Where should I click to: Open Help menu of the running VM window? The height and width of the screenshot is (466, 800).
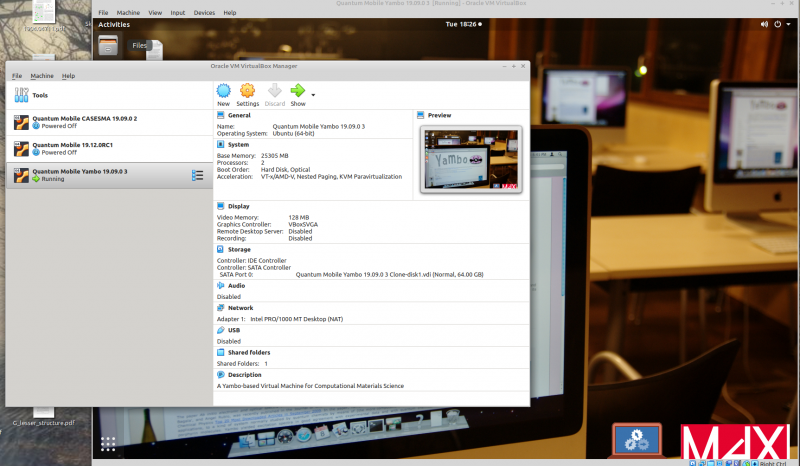tap(230, 12)
